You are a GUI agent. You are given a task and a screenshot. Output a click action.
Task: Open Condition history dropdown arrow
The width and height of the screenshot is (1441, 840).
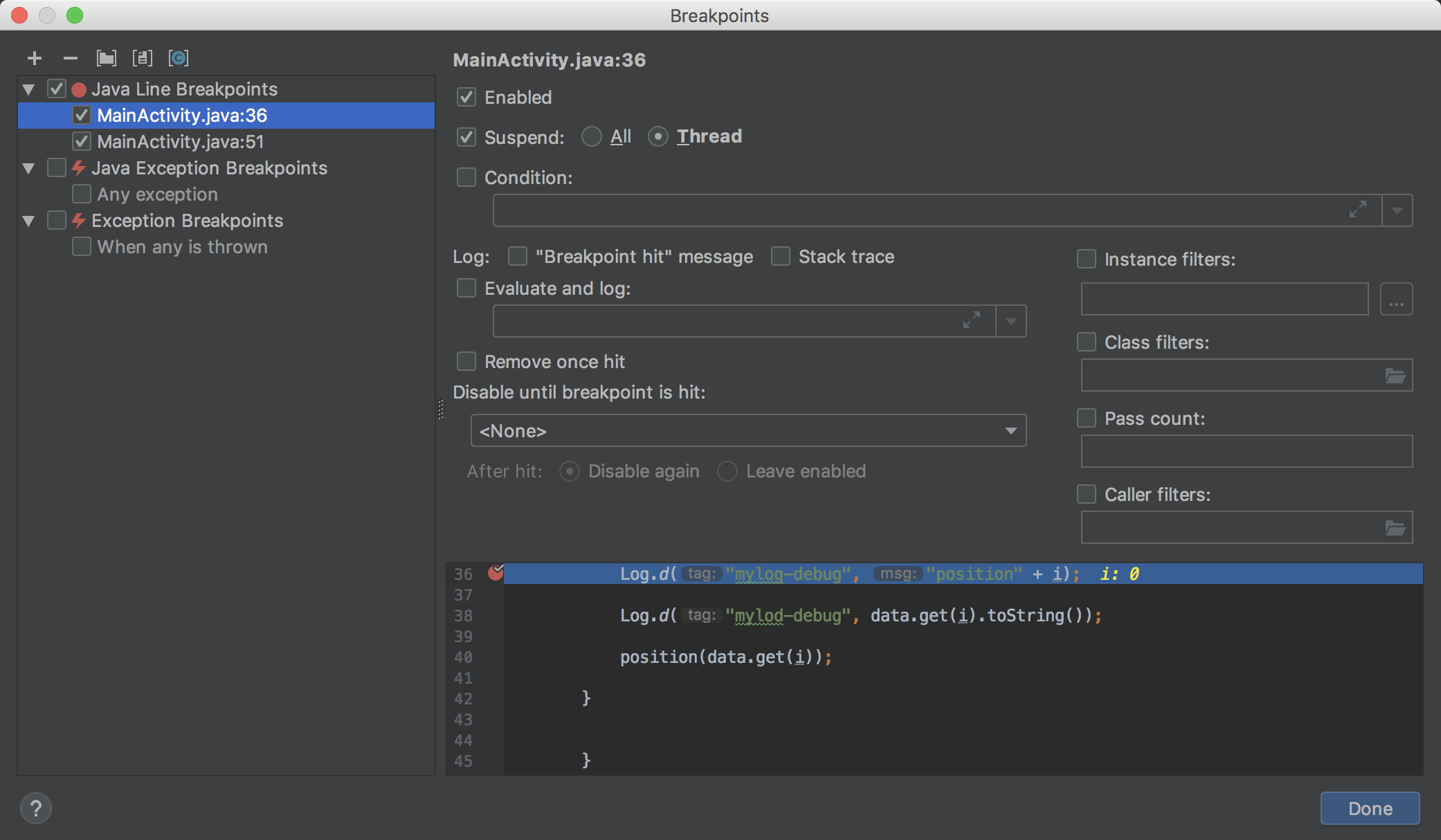click(1397, 210)
